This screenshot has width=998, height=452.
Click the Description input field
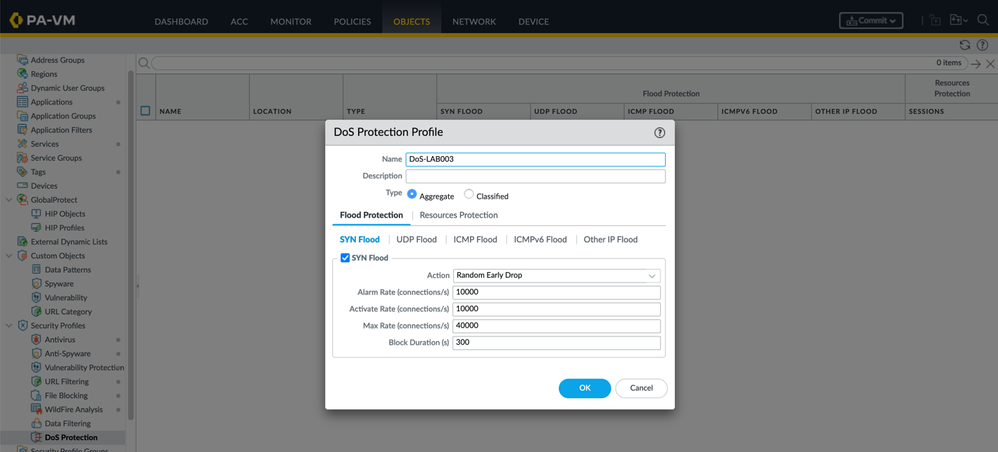pyautogui.click(x=535, y=176)
